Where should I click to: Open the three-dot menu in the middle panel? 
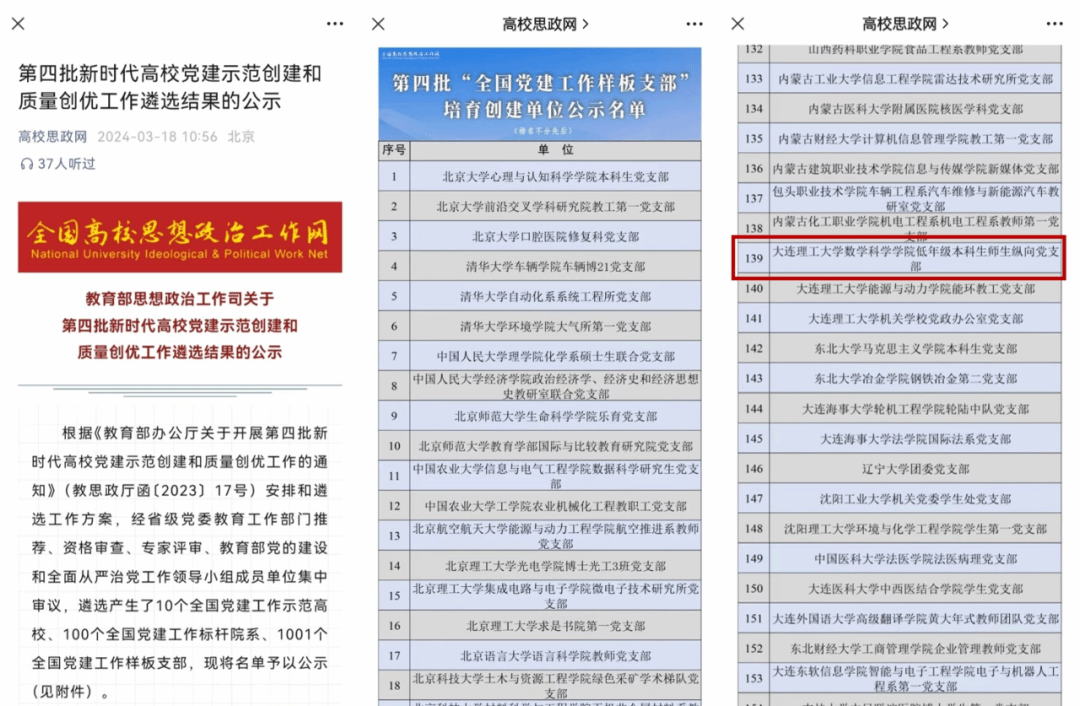pyautogui.click(x=694, y=24)
